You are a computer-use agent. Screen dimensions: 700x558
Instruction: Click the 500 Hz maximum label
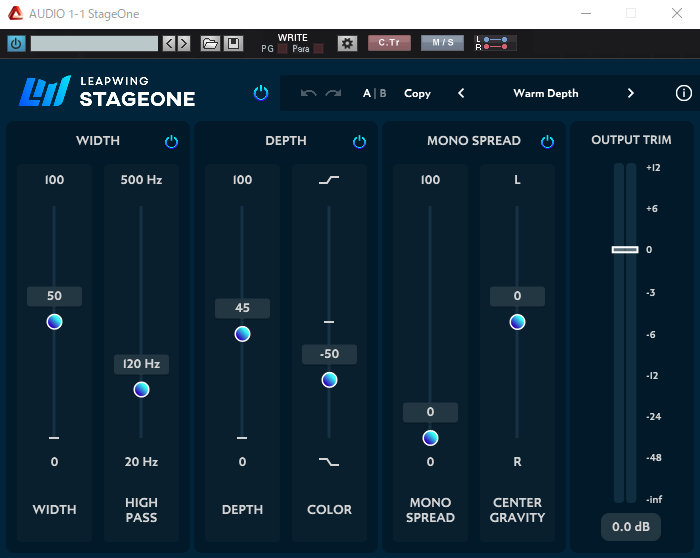tap(142, 180)
